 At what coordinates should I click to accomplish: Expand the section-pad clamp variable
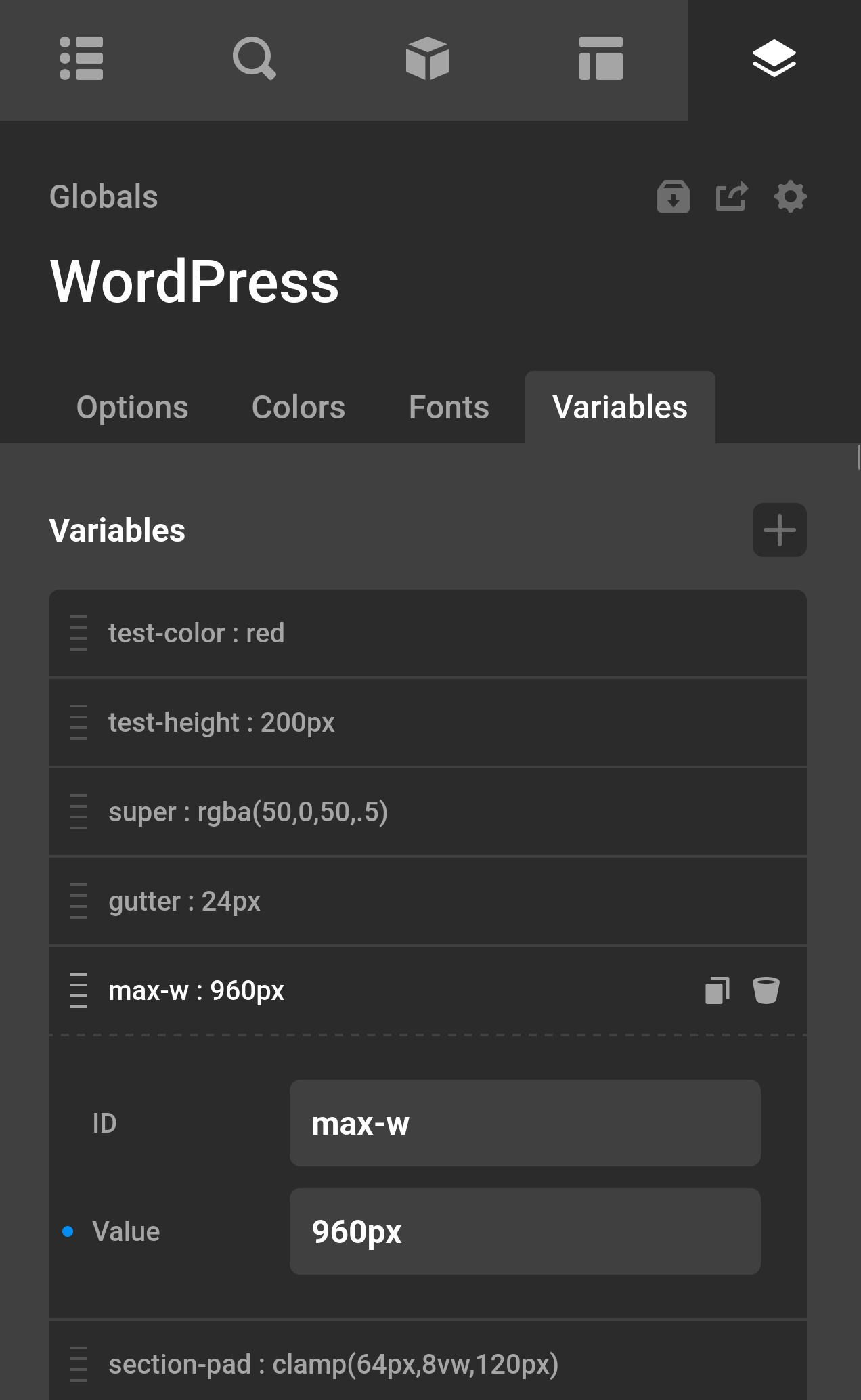pos(428,1361)
